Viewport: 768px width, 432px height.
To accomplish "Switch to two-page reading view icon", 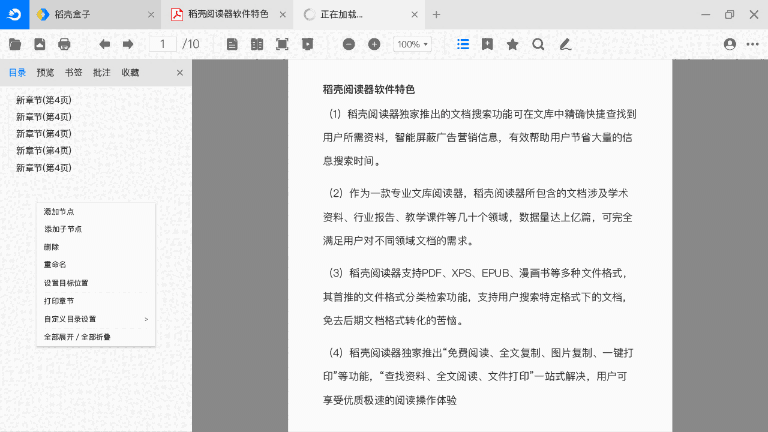I will coord(257,44).
